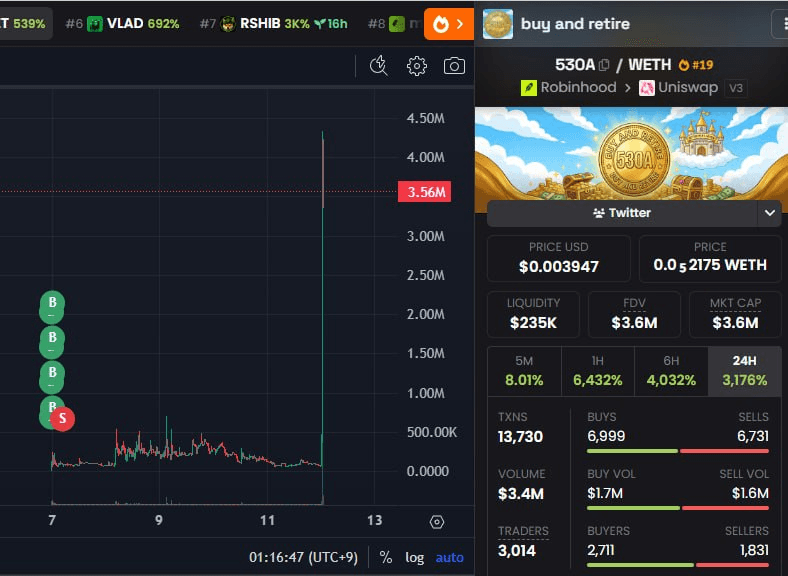Click the top green B buy marker
The image size is (788, 576).
(x=52, y=303)
